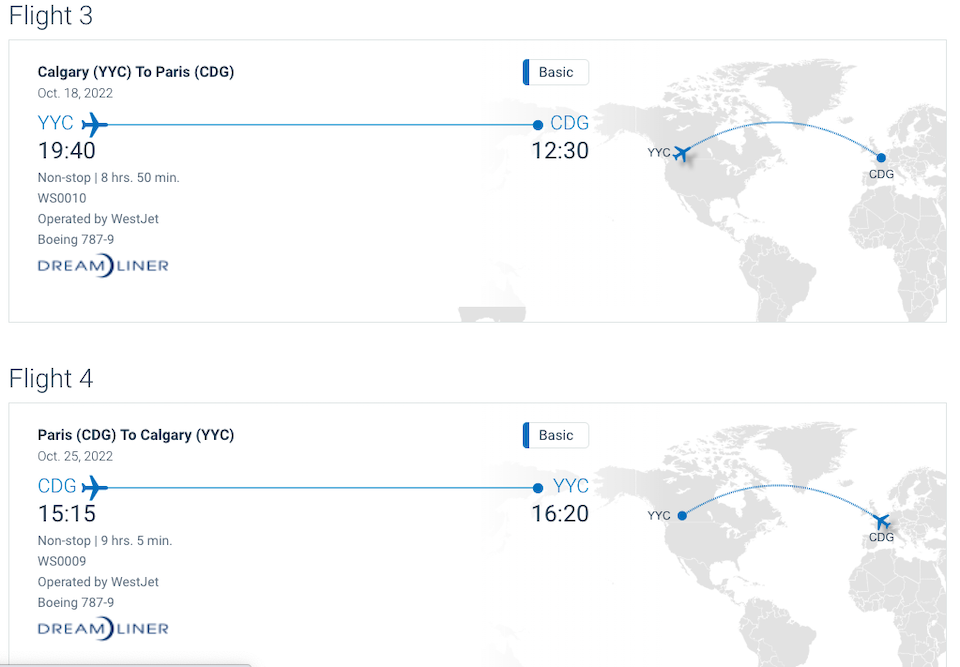Click the Dreamliner logo in Flight 4

click(x=103, y=629)
